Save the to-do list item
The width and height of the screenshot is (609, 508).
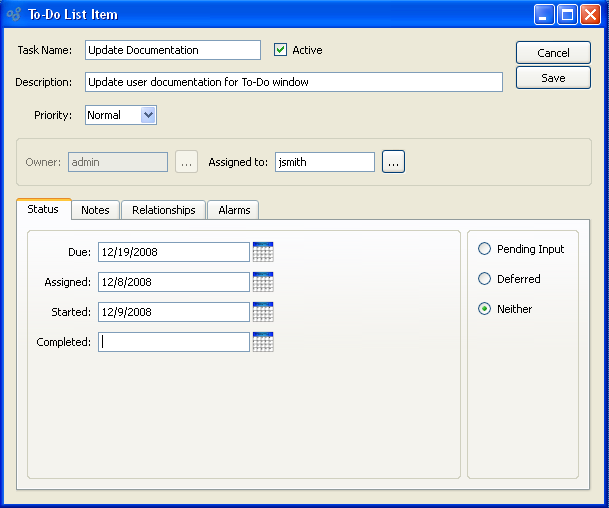(553, 78)
